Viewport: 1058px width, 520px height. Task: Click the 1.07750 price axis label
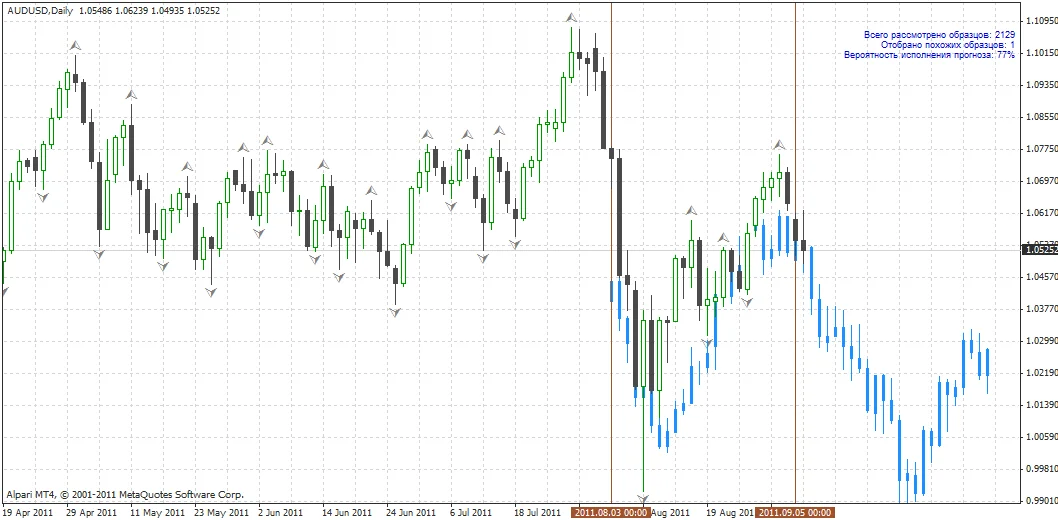tap(1041, 149)
